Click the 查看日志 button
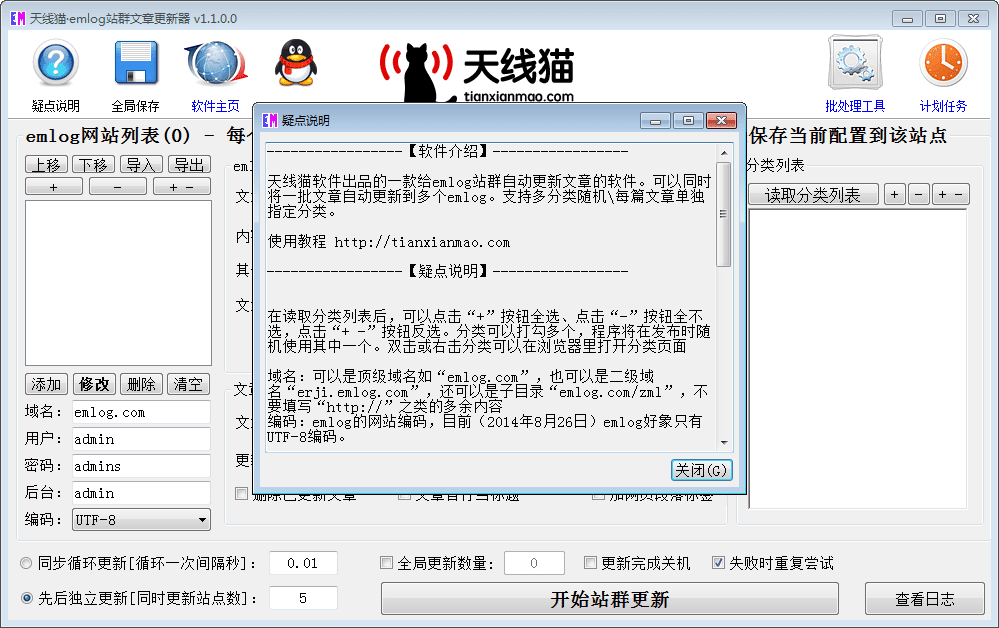This screenshot has width=999, height=628. click(924, 599)
